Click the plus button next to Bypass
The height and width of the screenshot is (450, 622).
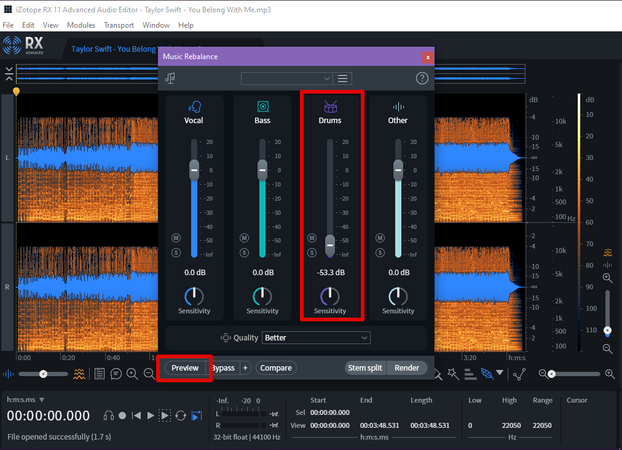click(246, 368)
